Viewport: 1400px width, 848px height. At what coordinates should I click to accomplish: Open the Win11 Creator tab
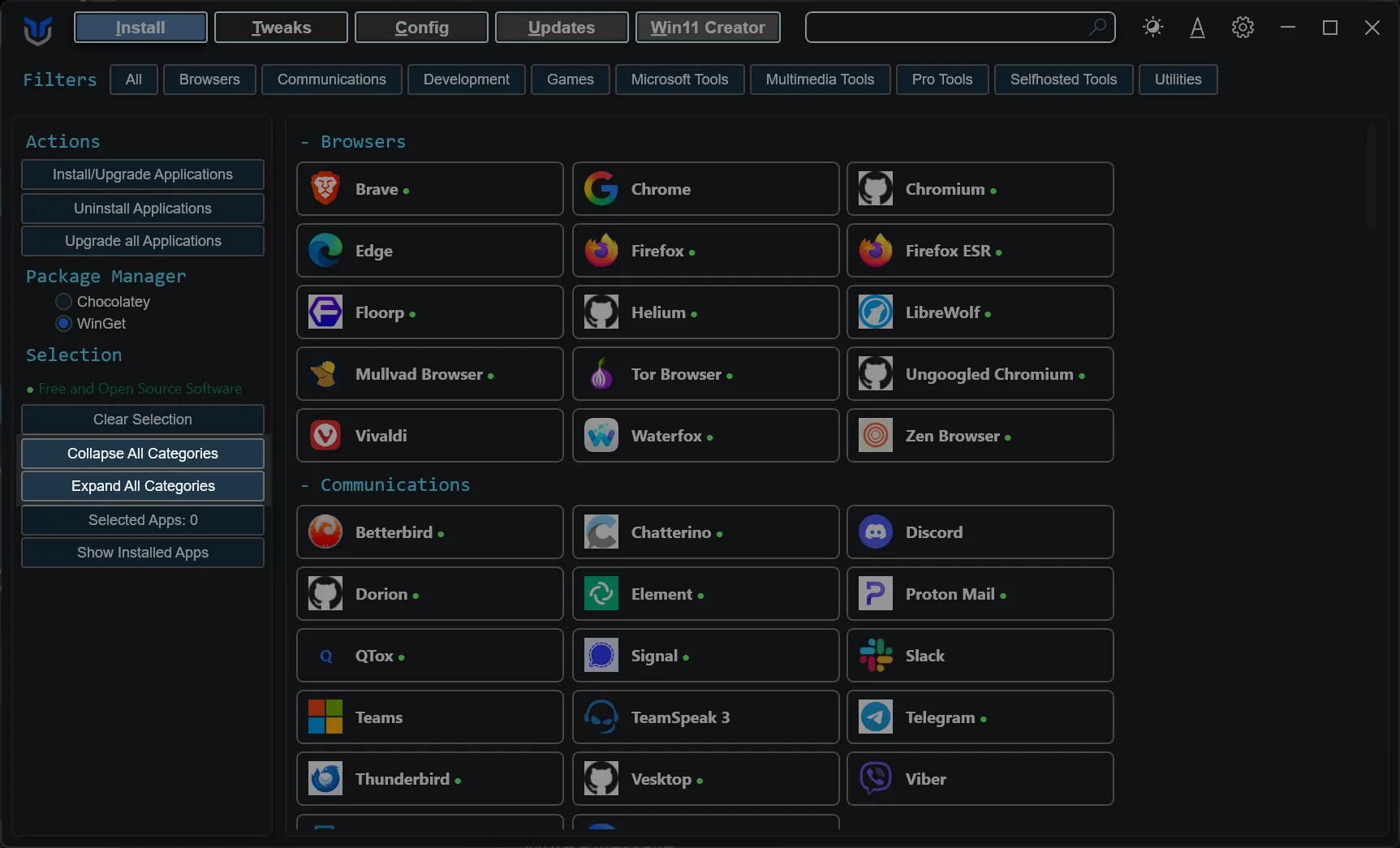click(708, 27)
